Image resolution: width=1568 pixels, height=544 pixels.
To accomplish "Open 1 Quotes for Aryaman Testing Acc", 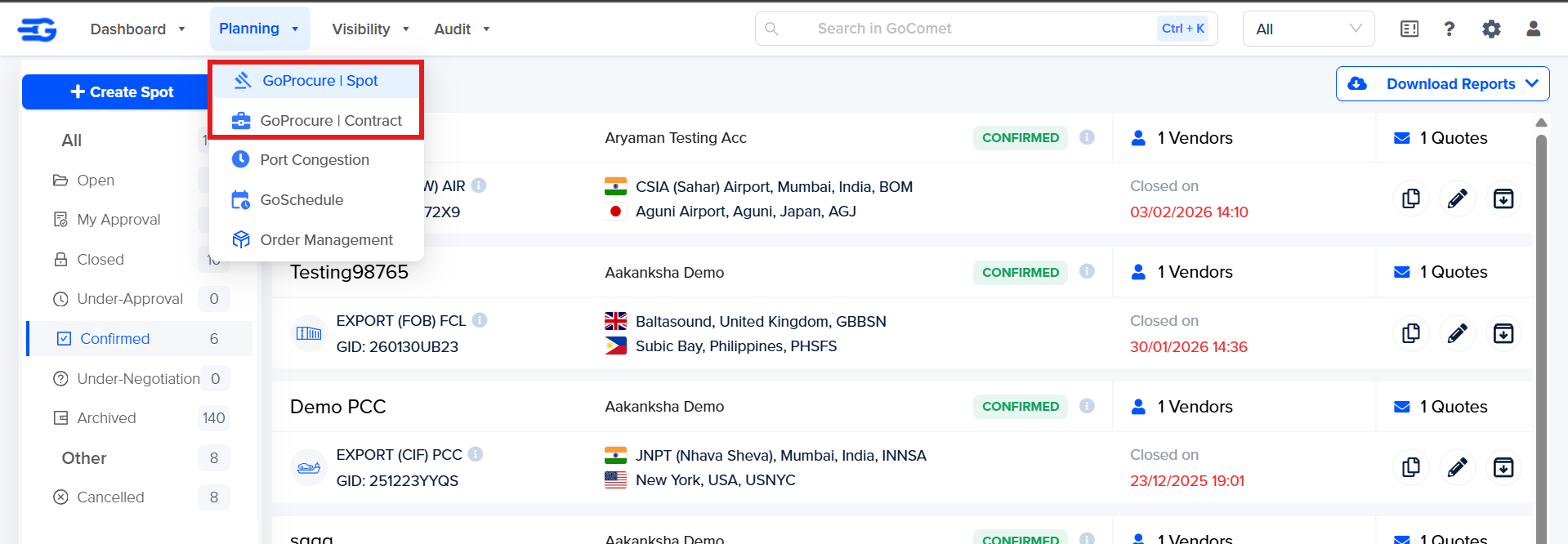I will pos(1441,137).
